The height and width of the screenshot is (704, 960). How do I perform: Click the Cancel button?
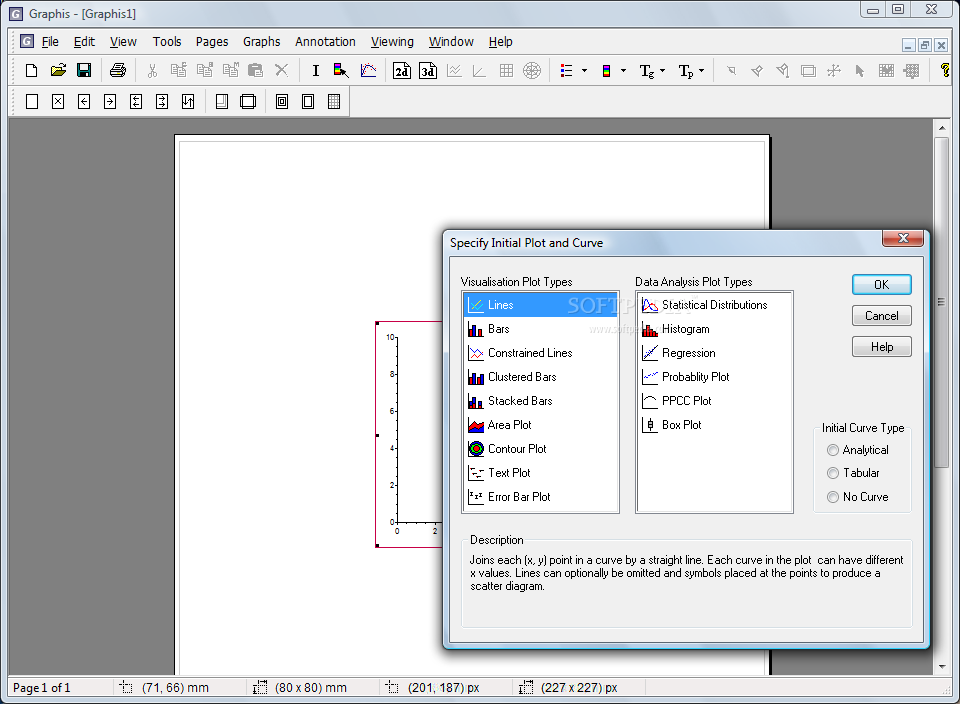tap(882, 316)
